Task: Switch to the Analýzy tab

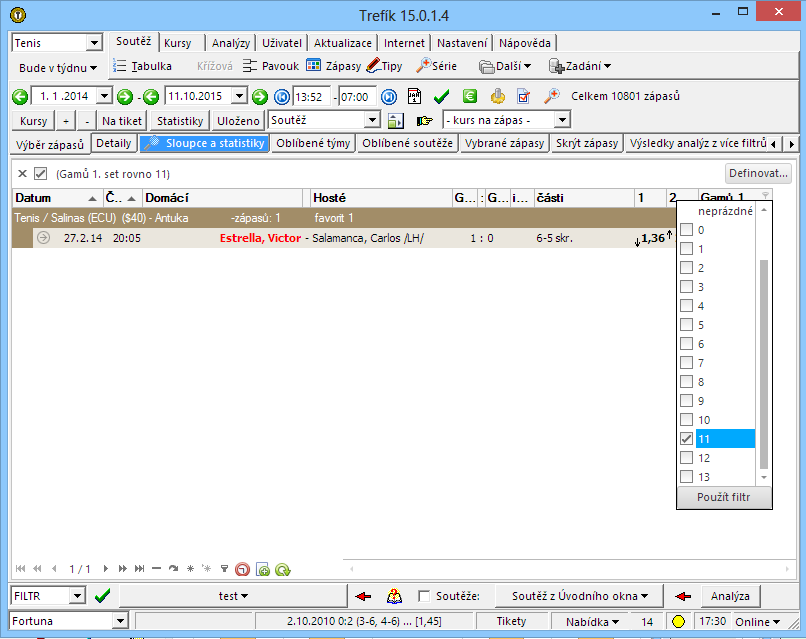Action: click(x=232, y=43)
